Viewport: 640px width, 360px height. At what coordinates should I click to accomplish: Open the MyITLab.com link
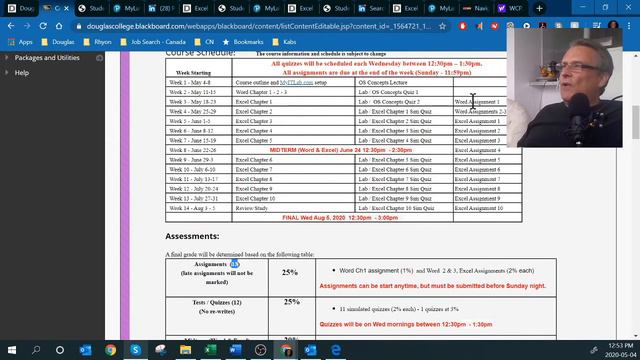tap(296, 82)
